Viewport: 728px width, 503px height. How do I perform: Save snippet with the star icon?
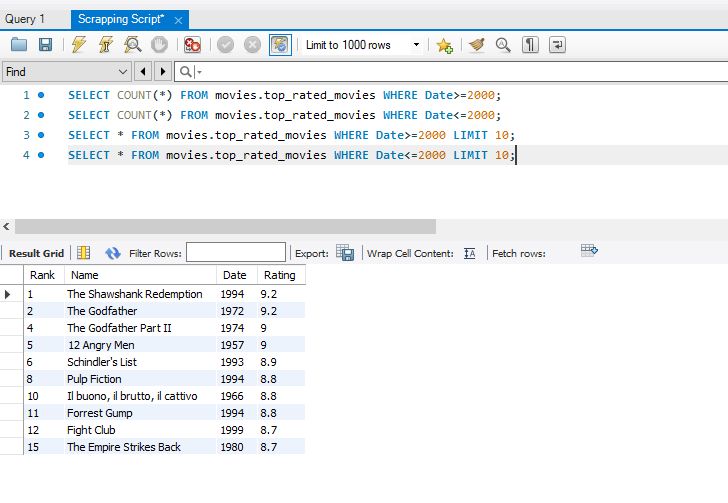tap(444, 45)
